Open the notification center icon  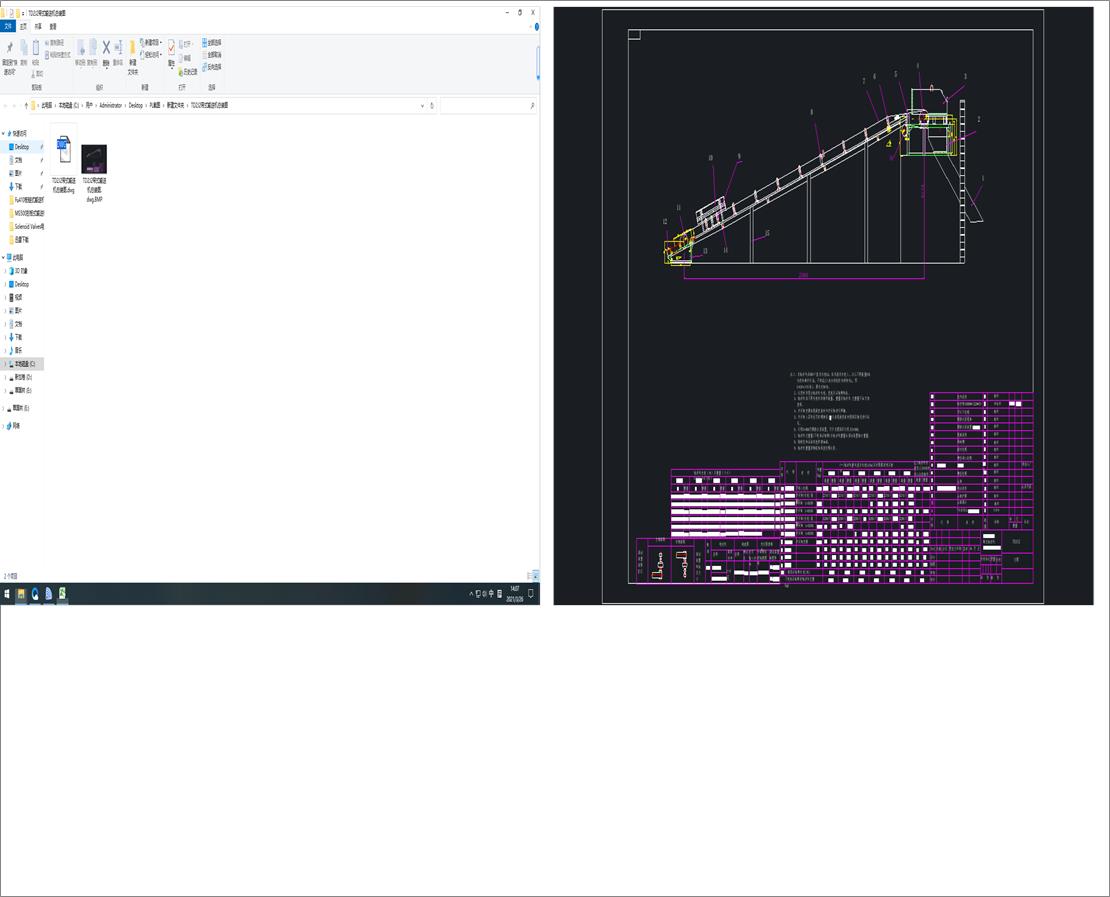(x=531, y=594)
